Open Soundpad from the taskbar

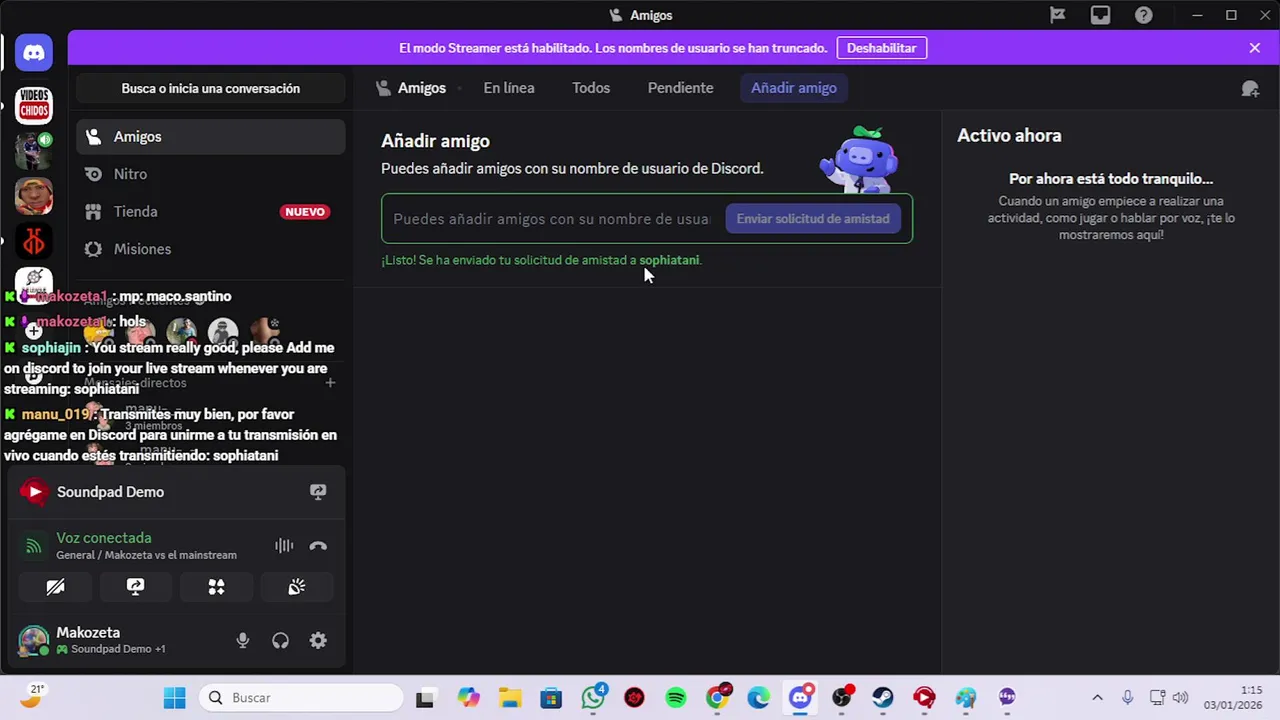[924, 698]
